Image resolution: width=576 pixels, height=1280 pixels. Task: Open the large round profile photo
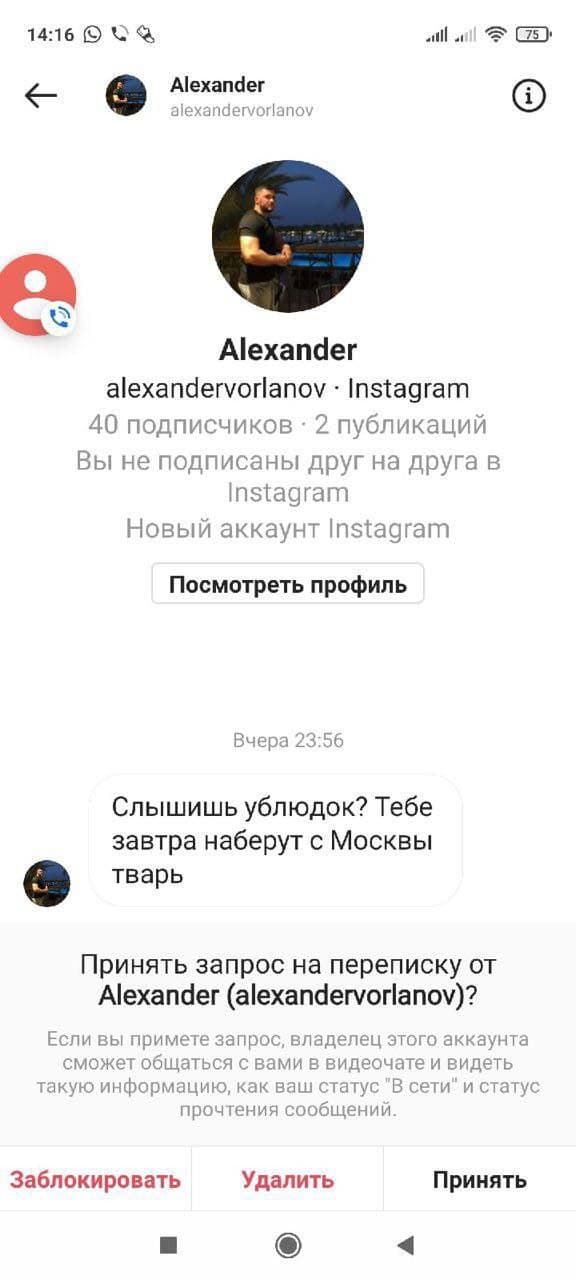(x=288, y=236)
